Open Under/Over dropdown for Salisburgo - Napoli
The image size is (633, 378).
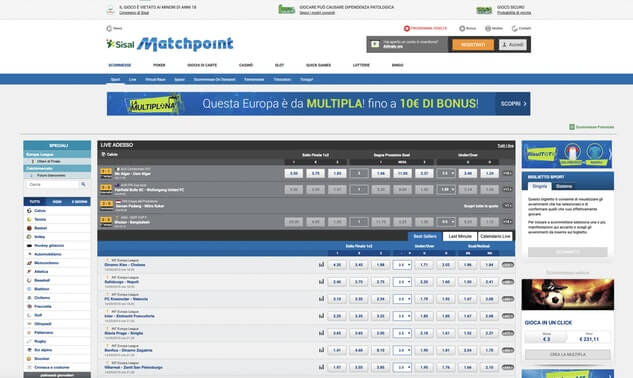point(402,282)
